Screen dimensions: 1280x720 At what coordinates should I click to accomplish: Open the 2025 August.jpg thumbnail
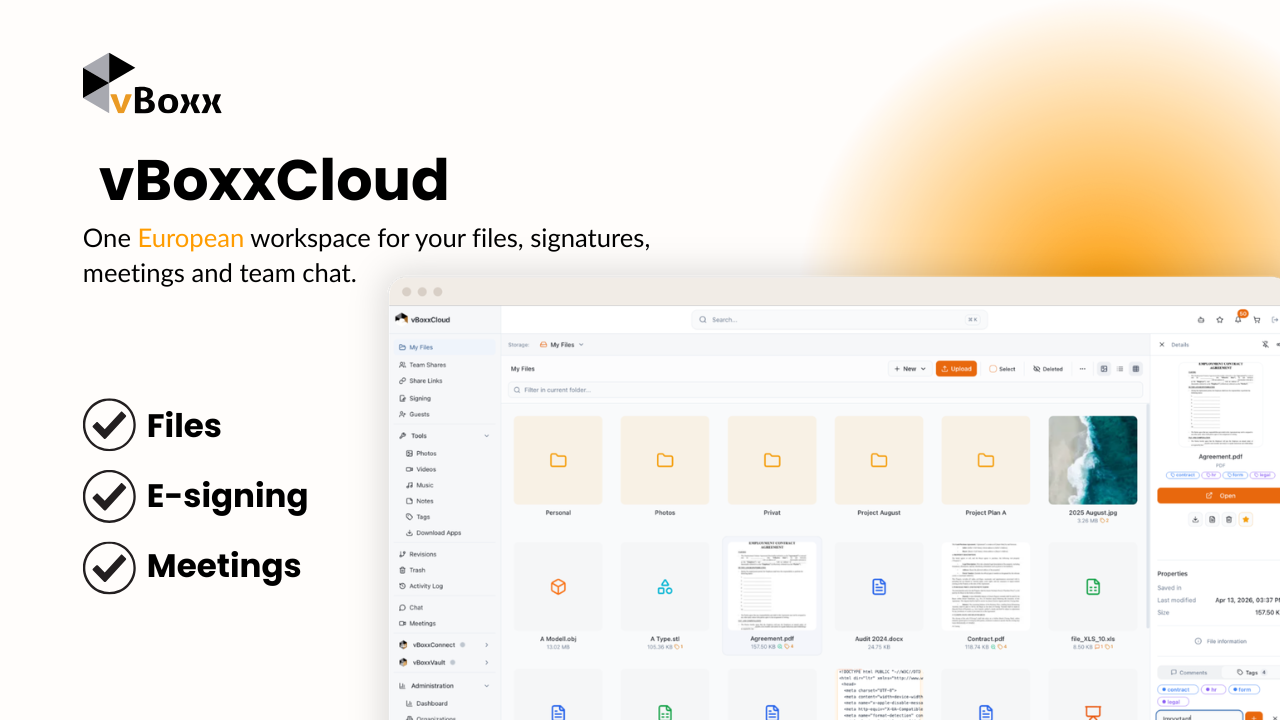click(x=1093, y=460)
